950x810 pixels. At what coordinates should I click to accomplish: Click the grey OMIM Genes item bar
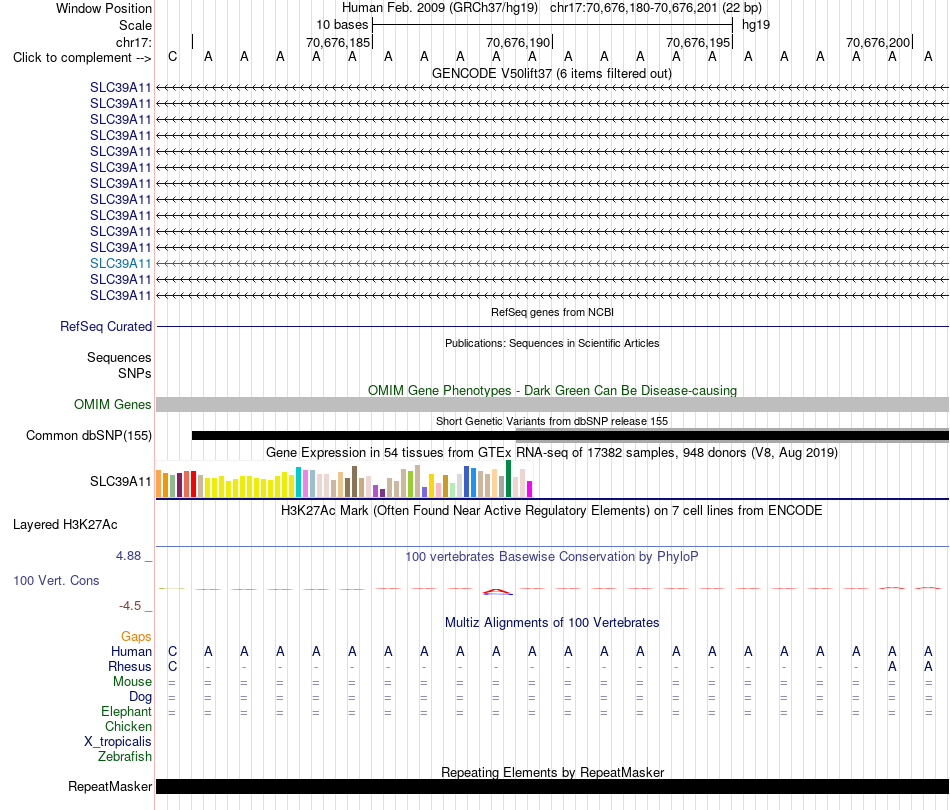coord(552,405)
